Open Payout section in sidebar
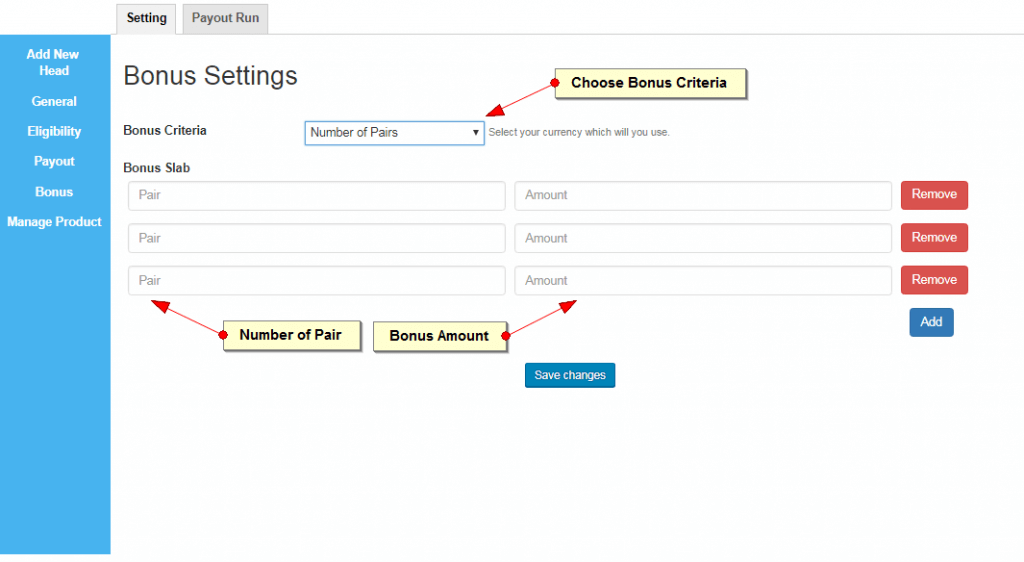 pyautogui.click(x=54, y=161)
